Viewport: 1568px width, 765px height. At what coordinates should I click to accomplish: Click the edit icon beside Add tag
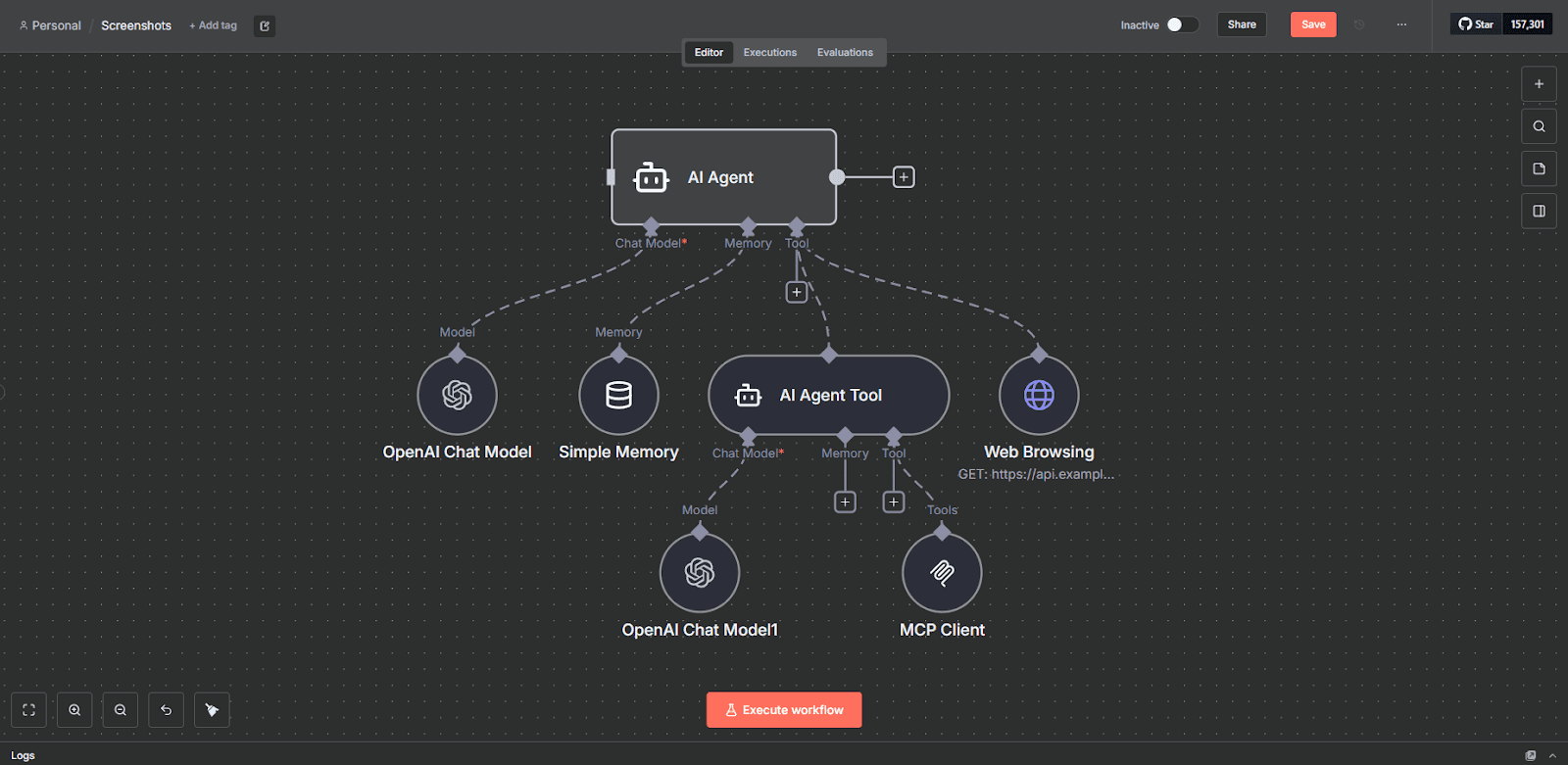pyautogui.click(x=265, y=25)
